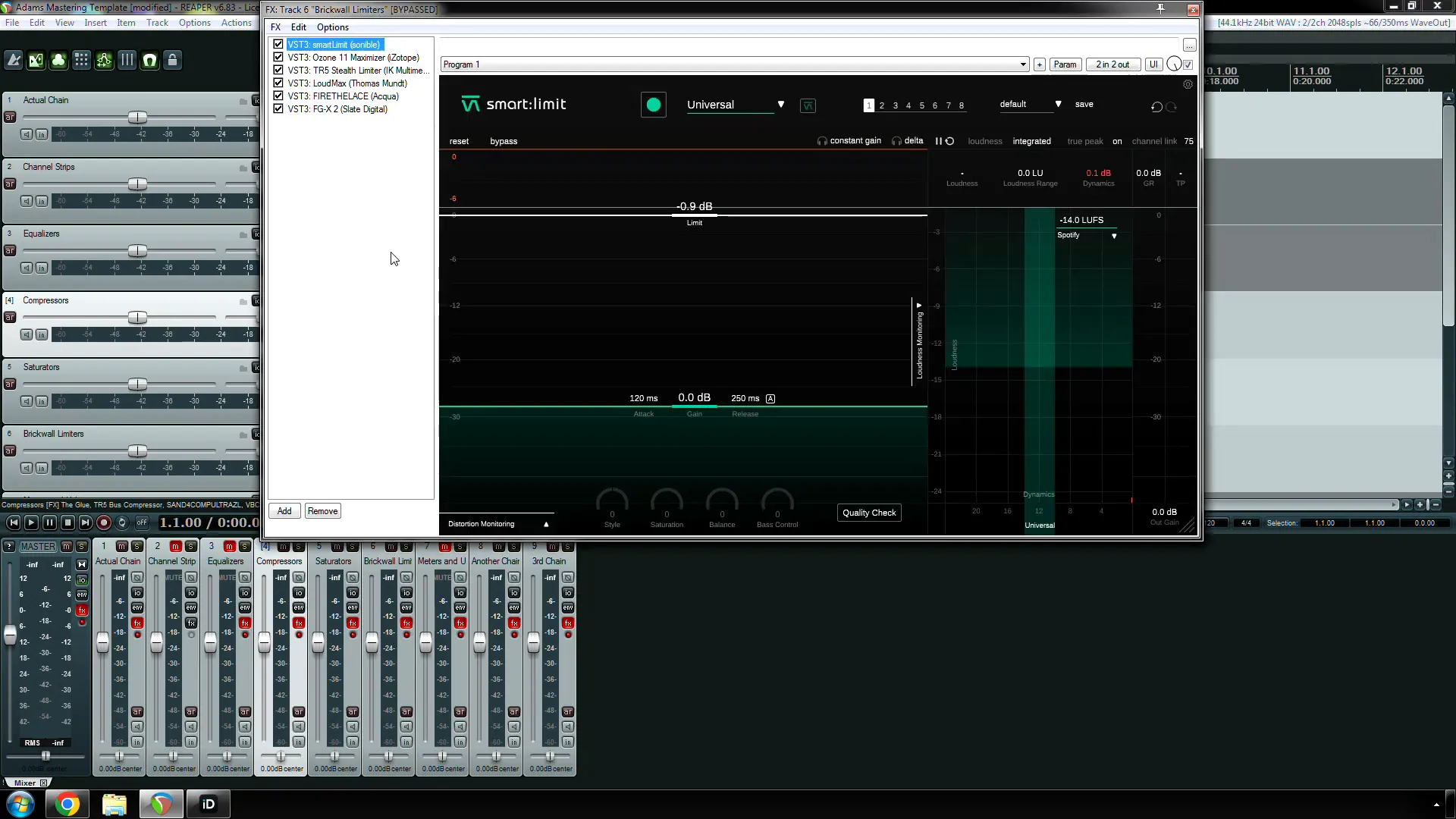Adjust the Actual Chain volume slider
1456x819 pixels.
(x=137, y=118)
